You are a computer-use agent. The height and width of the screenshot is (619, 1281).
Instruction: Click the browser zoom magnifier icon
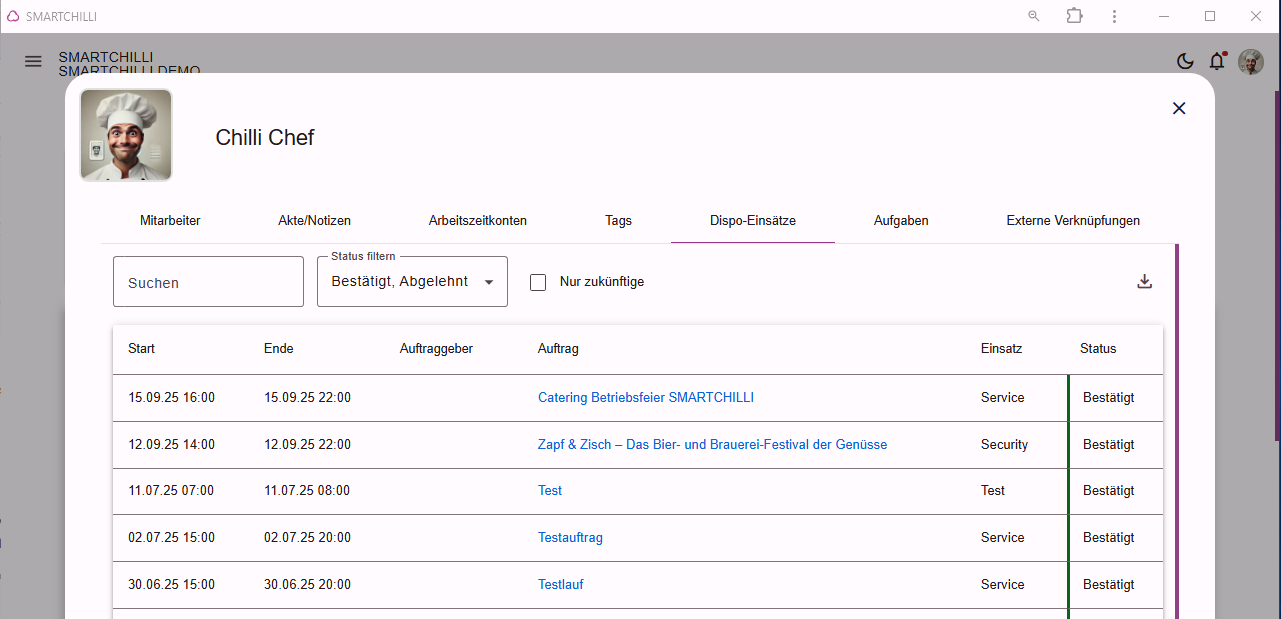[x=1034, y=16]
